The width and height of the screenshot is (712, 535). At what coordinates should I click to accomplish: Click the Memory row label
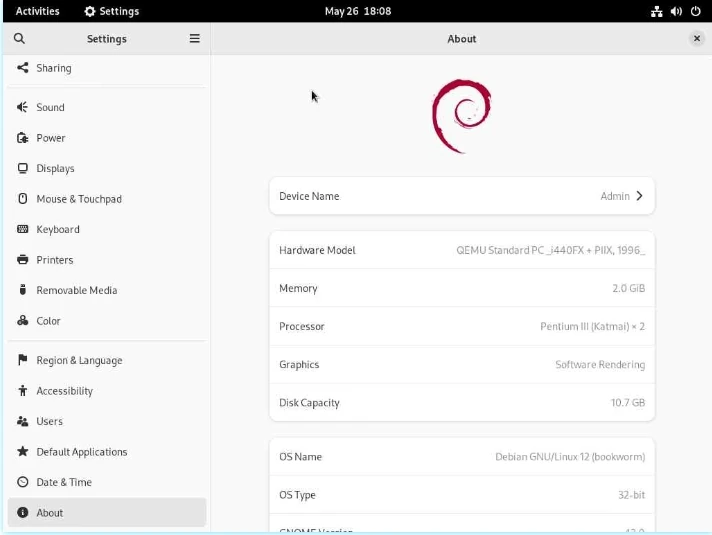pyautogui.click(x=298, y=288)
